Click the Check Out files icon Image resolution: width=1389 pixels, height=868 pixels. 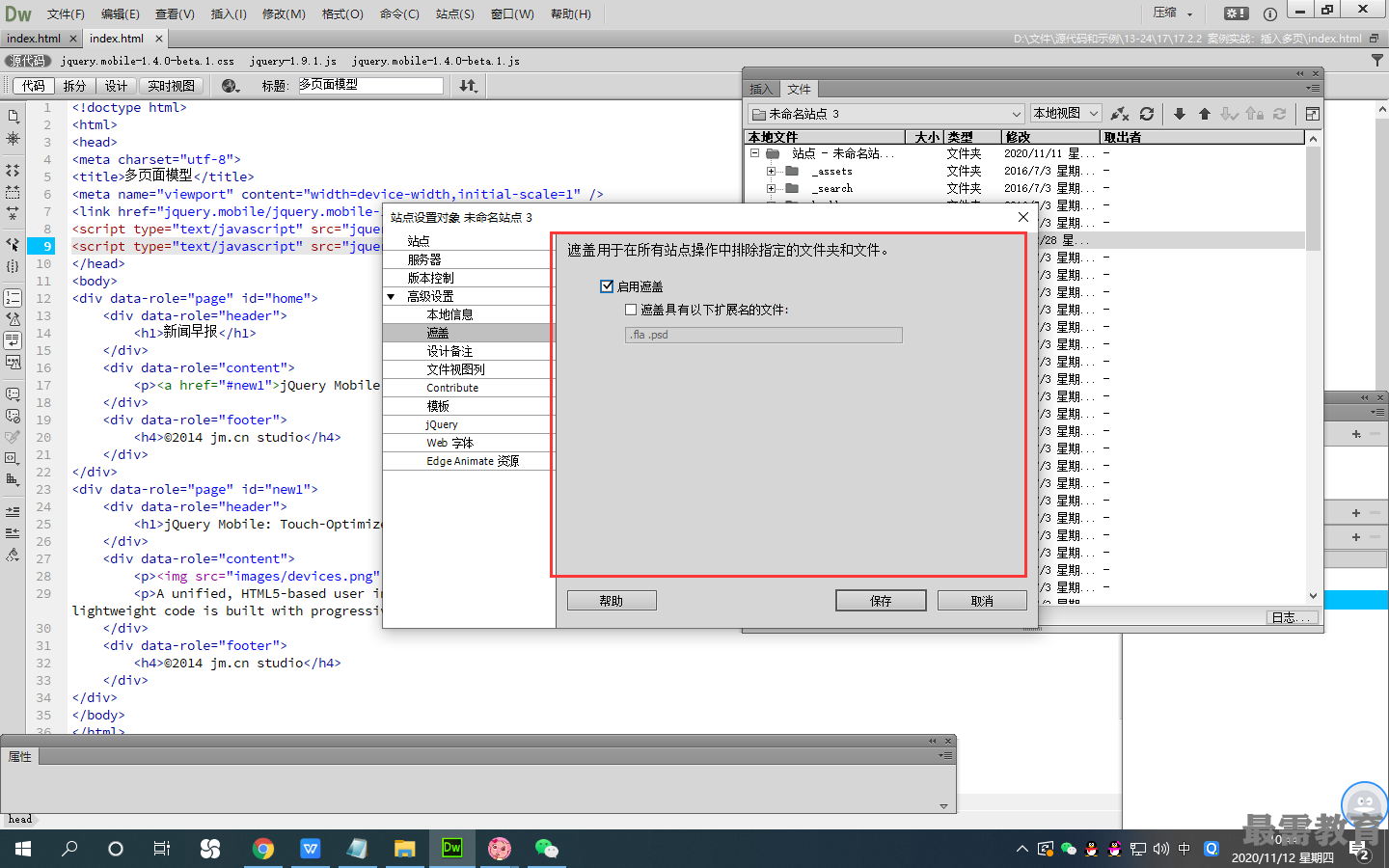pos(1229,114)
